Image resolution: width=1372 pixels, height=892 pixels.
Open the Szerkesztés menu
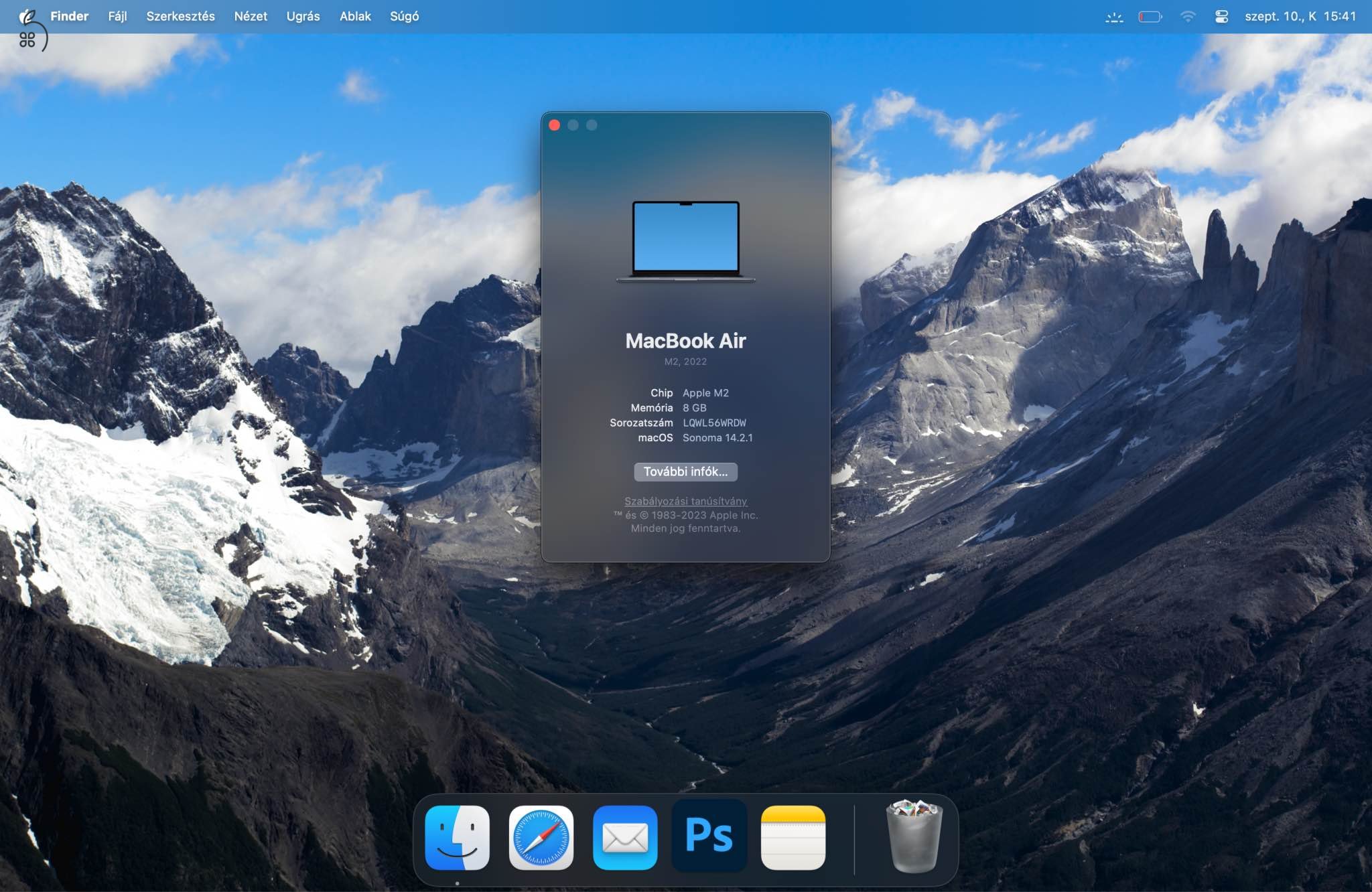pyautogui.click(x=180, y=16)
